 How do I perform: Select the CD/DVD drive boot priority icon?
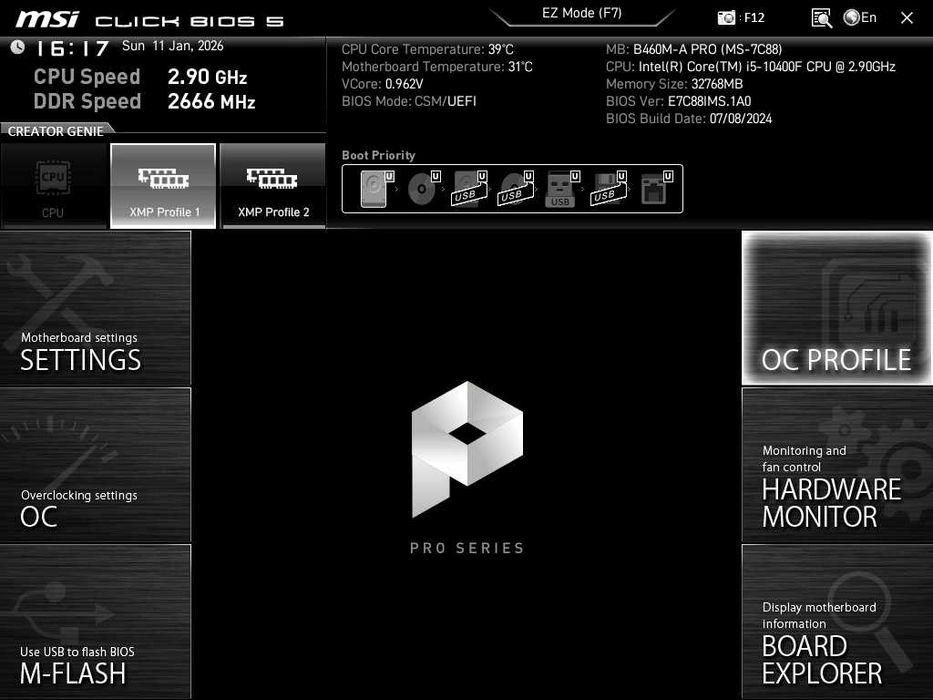(x=424, y=189)
